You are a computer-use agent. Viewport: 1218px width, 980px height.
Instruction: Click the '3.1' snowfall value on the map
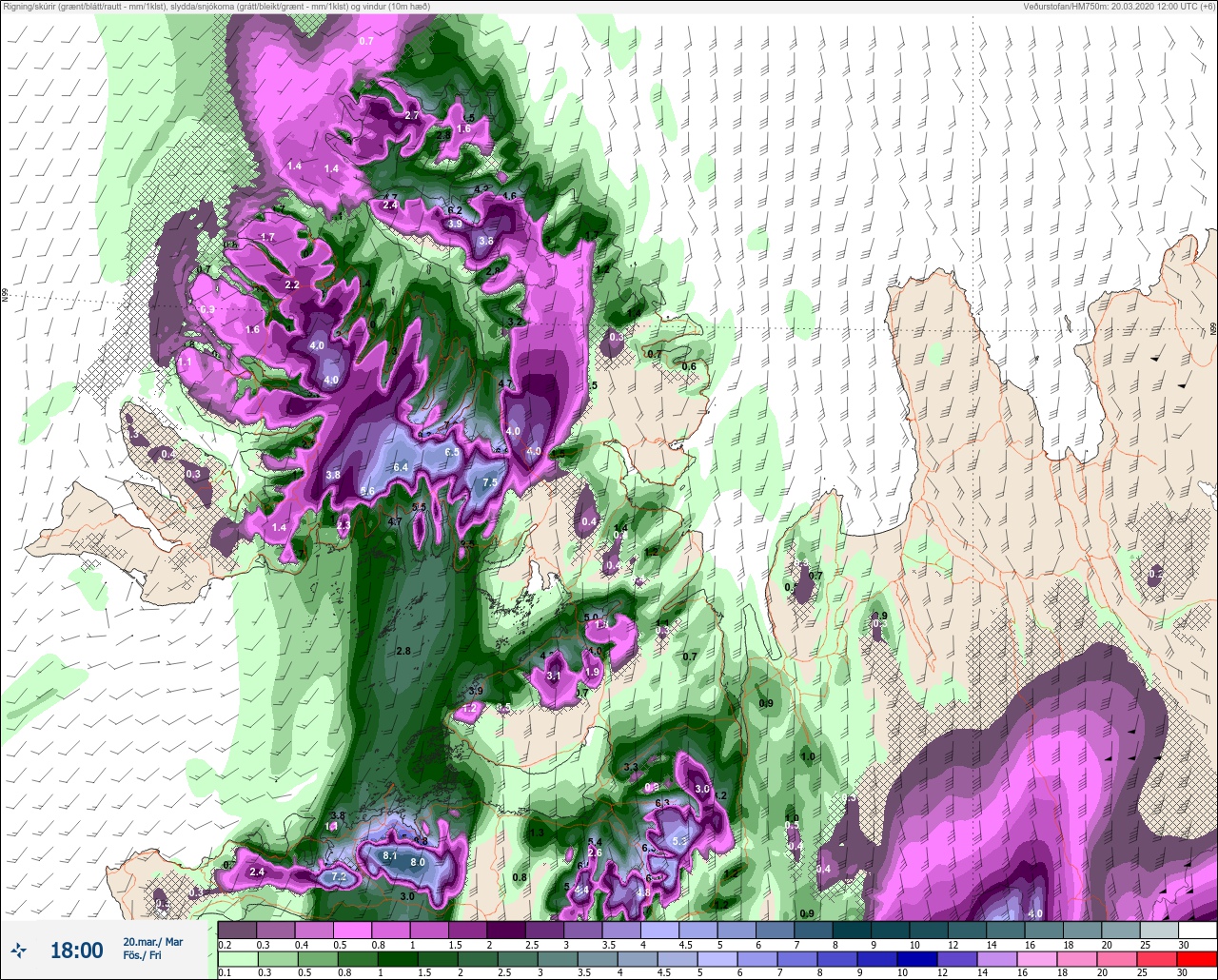(555, 676)
